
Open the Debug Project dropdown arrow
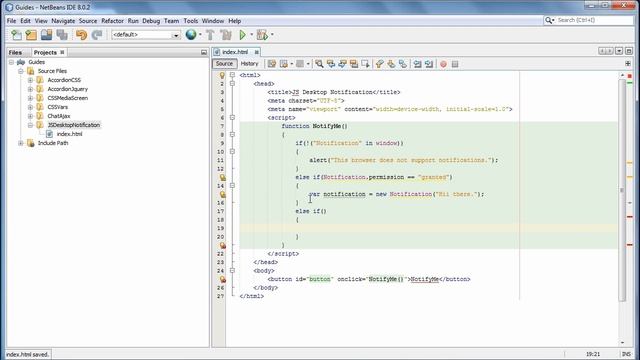[272, 35]
